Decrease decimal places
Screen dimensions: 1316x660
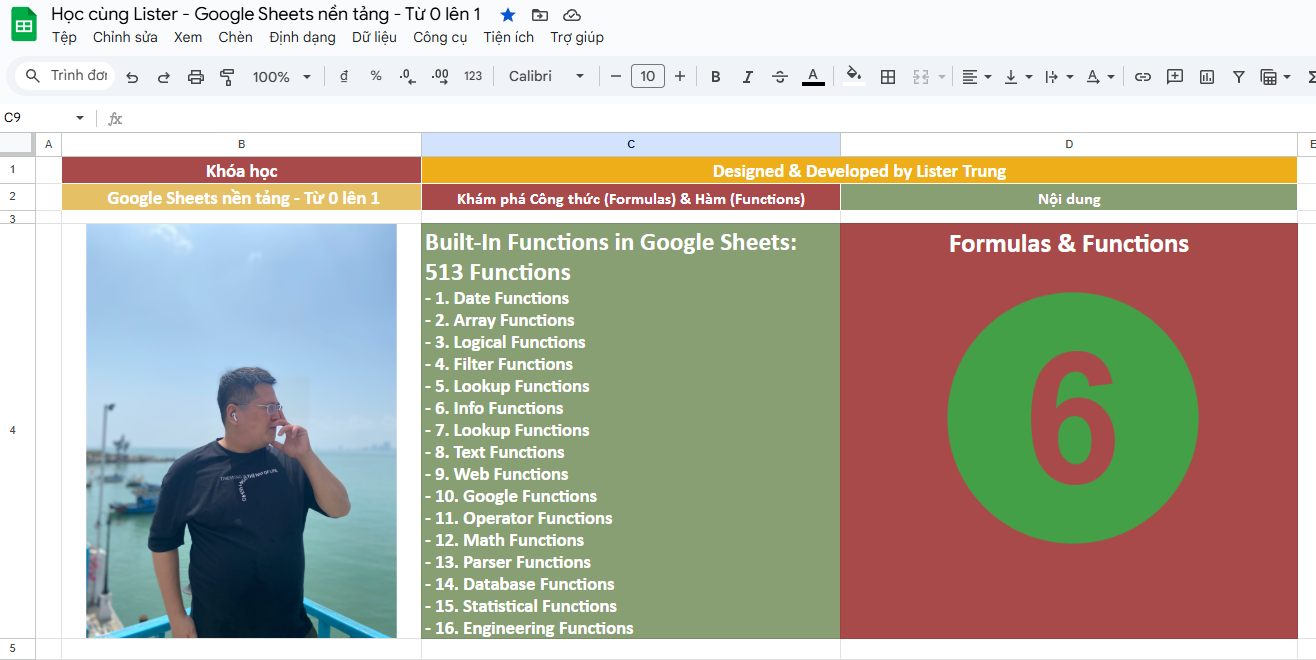click(x=407, y=76)
